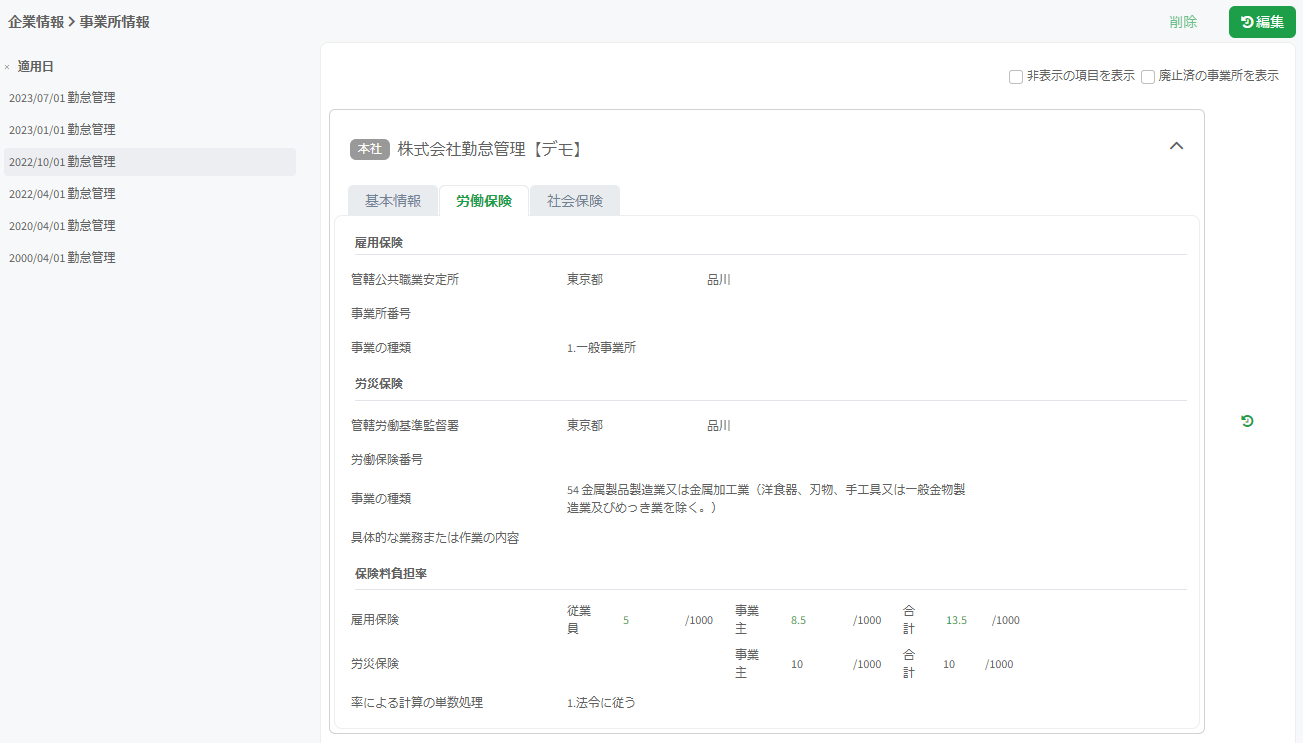The height and width of the screenshot is (743, 1303).
Task: Click the 保険料負担率 section heading
Action: (392, 574)
